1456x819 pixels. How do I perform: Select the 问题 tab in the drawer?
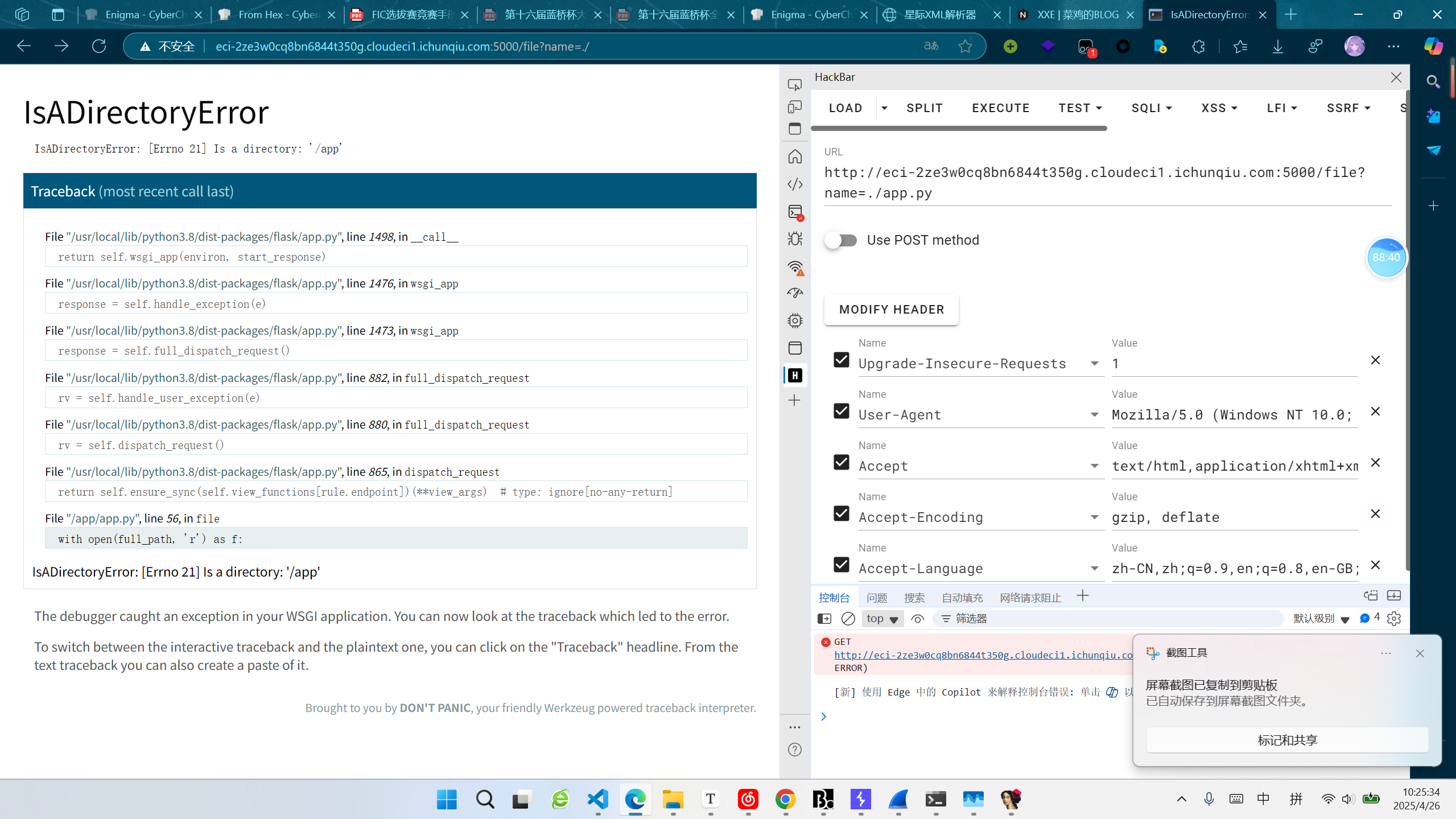(876, 598)
